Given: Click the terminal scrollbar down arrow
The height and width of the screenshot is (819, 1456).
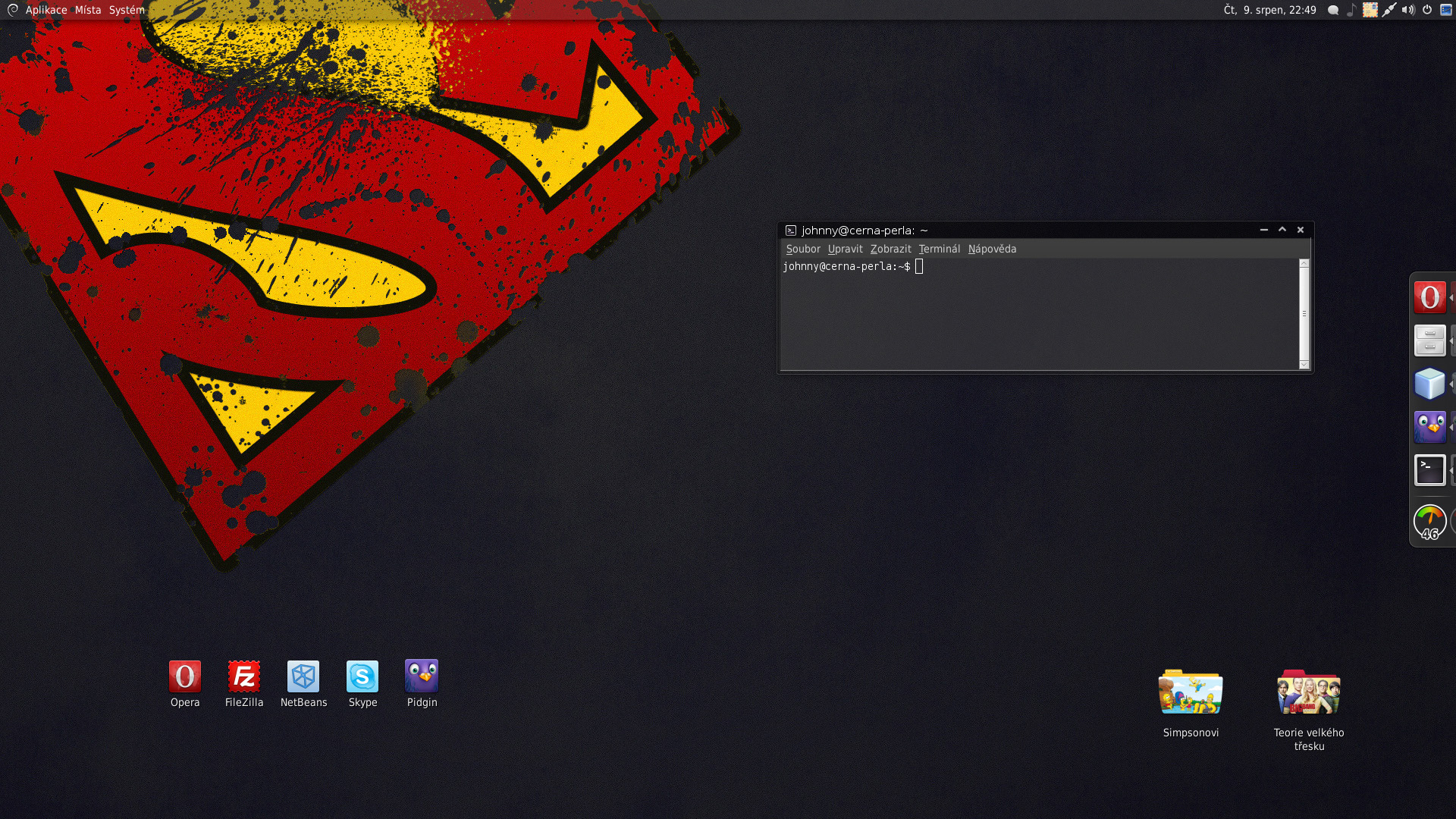Looking at the screenshot, I should (x=1304, y=365).
